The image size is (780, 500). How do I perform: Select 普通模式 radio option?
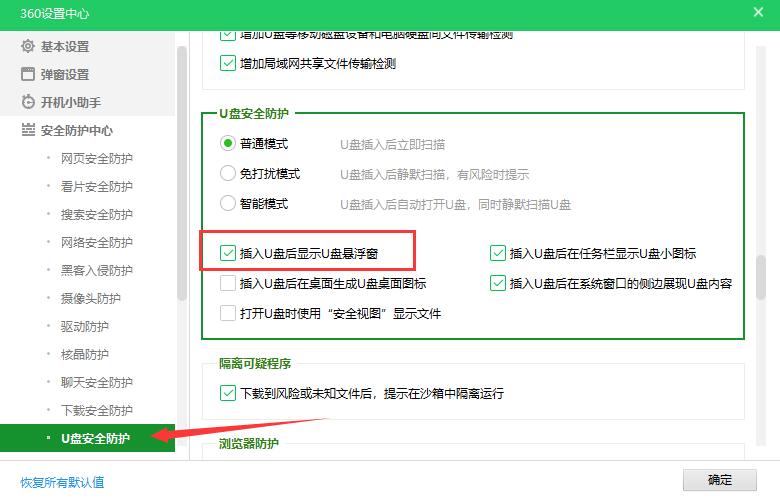[x=228, y=144]
